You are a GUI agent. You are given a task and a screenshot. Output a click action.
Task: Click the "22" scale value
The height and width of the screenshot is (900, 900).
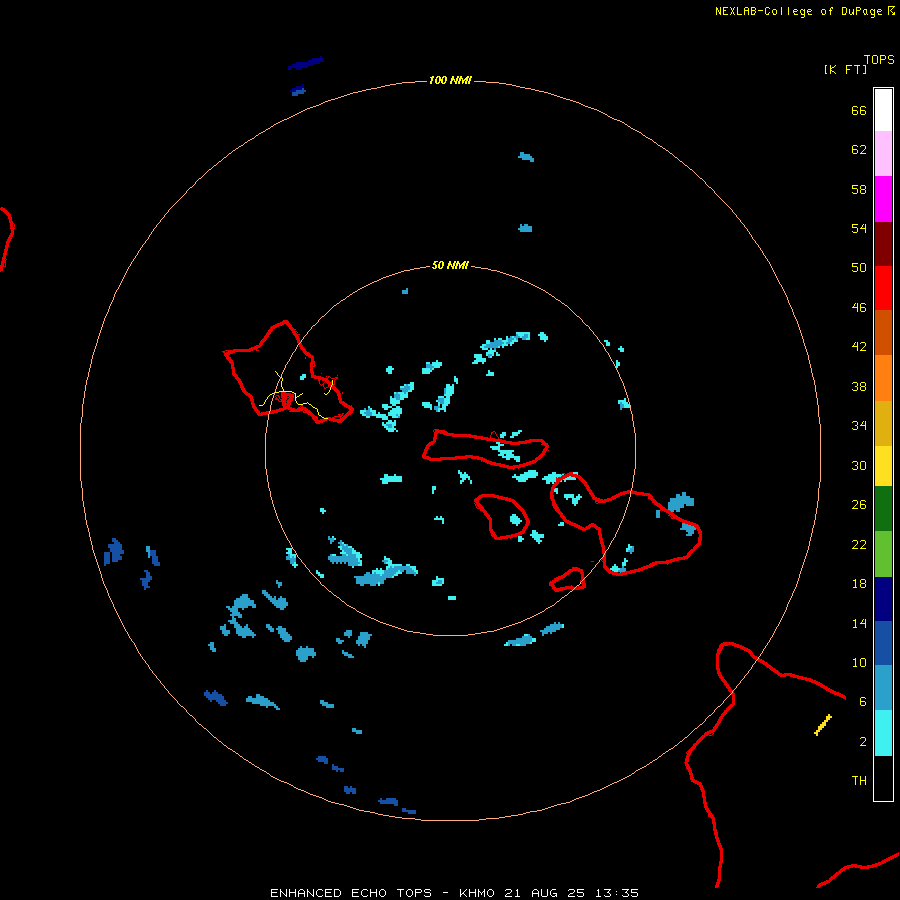click(x=859, y=544)
